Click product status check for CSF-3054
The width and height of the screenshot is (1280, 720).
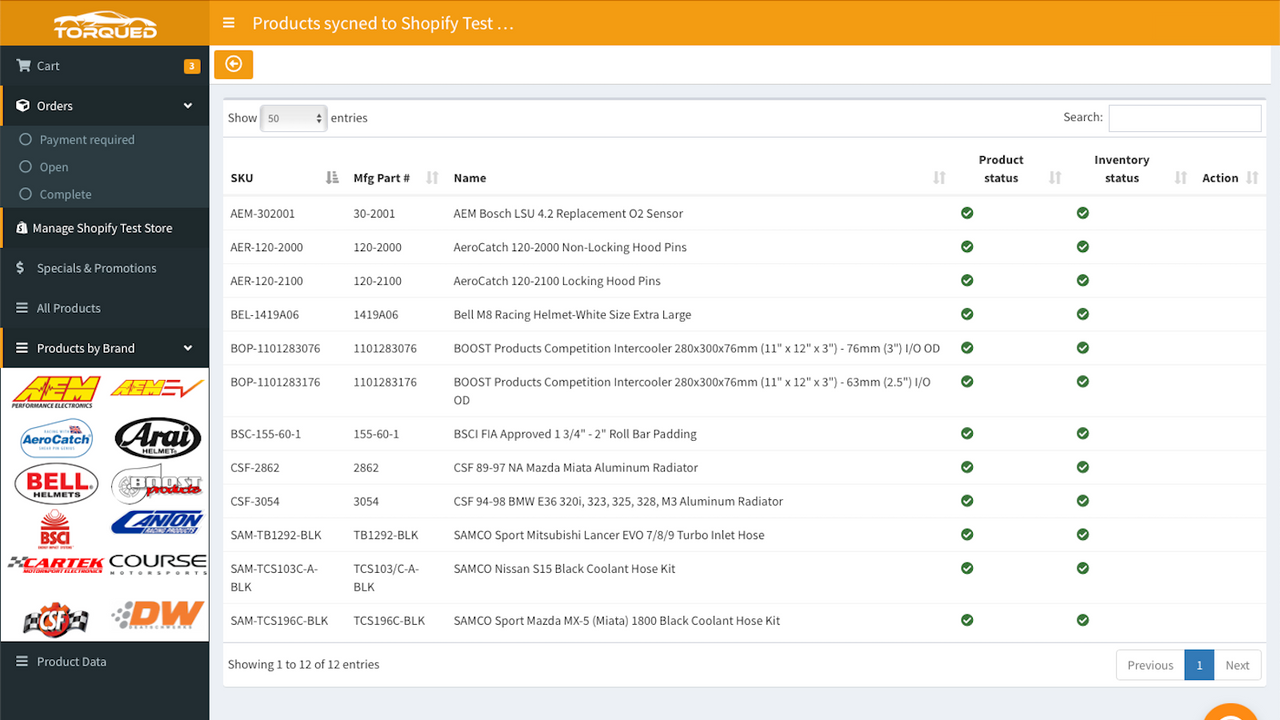(x=967, y=501)
